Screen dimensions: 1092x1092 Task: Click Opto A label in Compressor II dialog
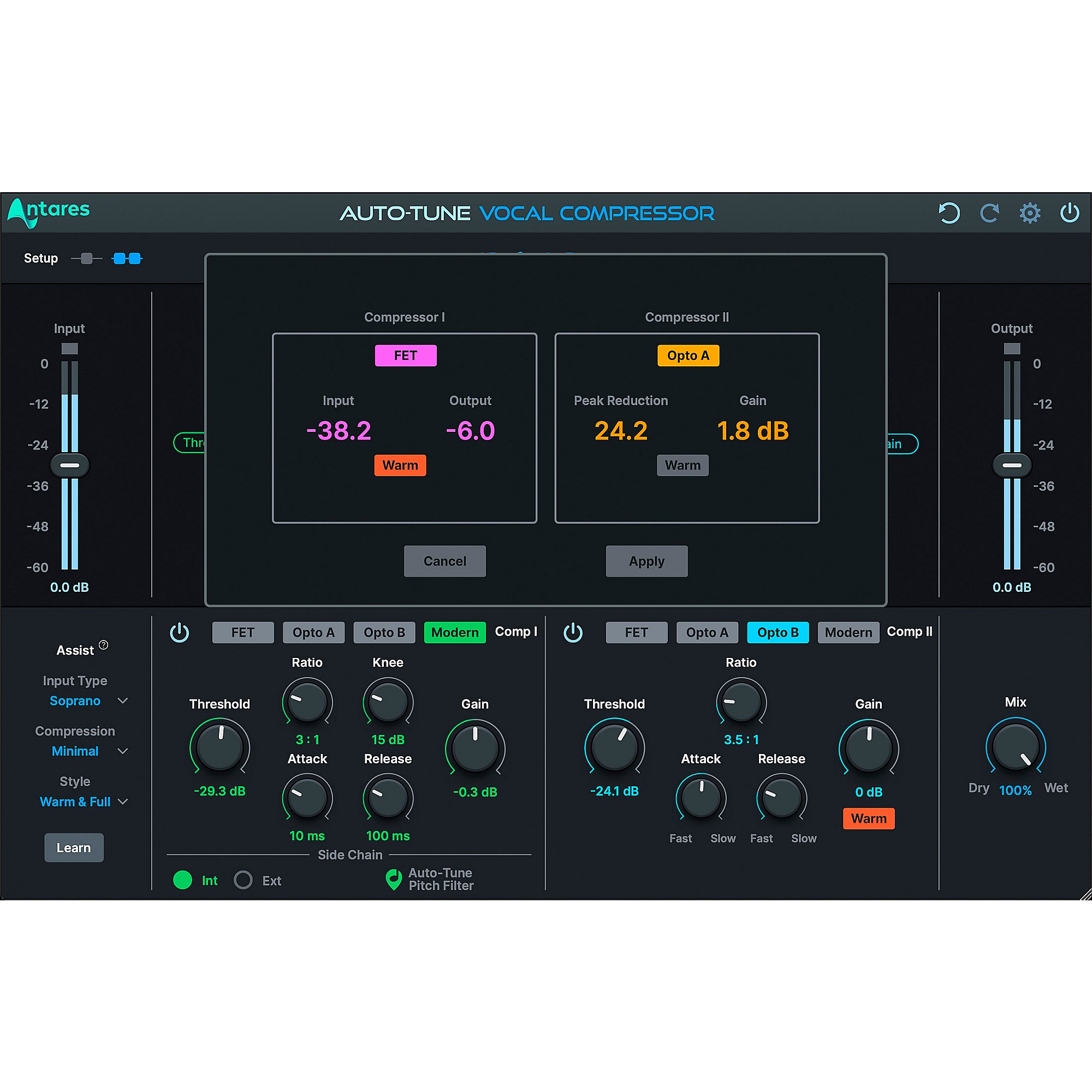(x=689, y=355)
